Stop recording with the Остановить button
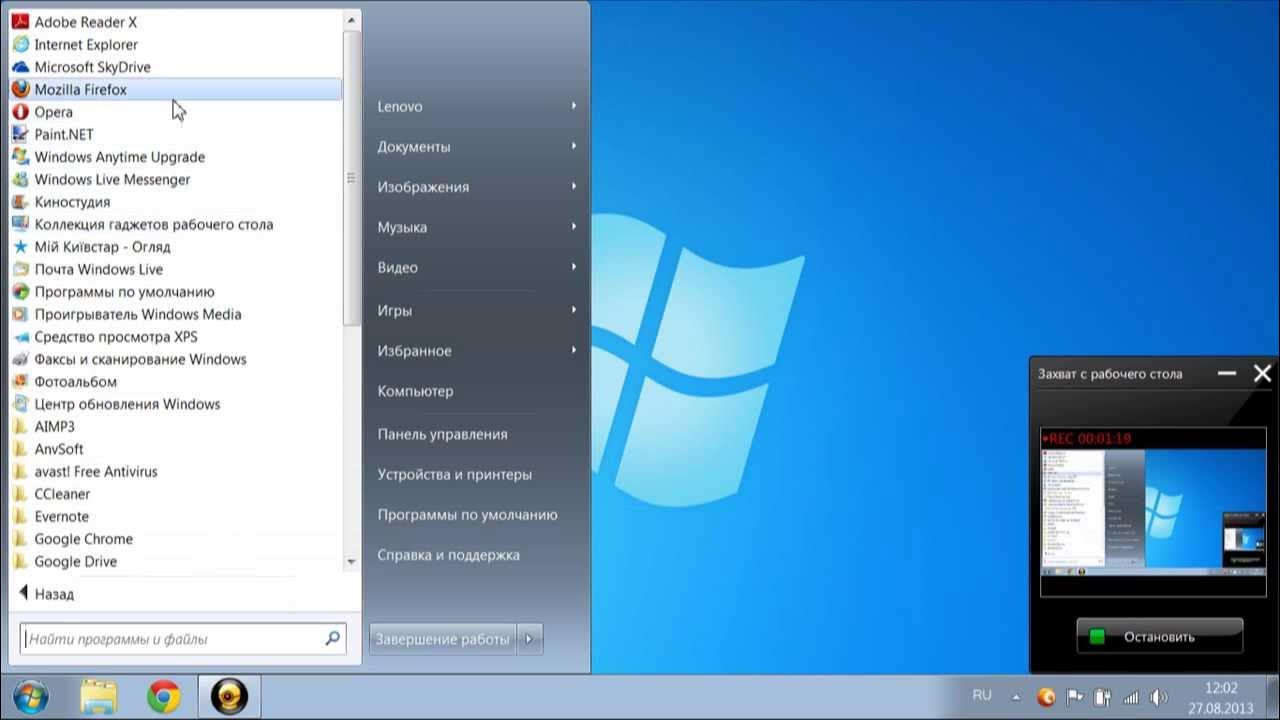This screenshot has height=720, width=1280. point(1159,636)
